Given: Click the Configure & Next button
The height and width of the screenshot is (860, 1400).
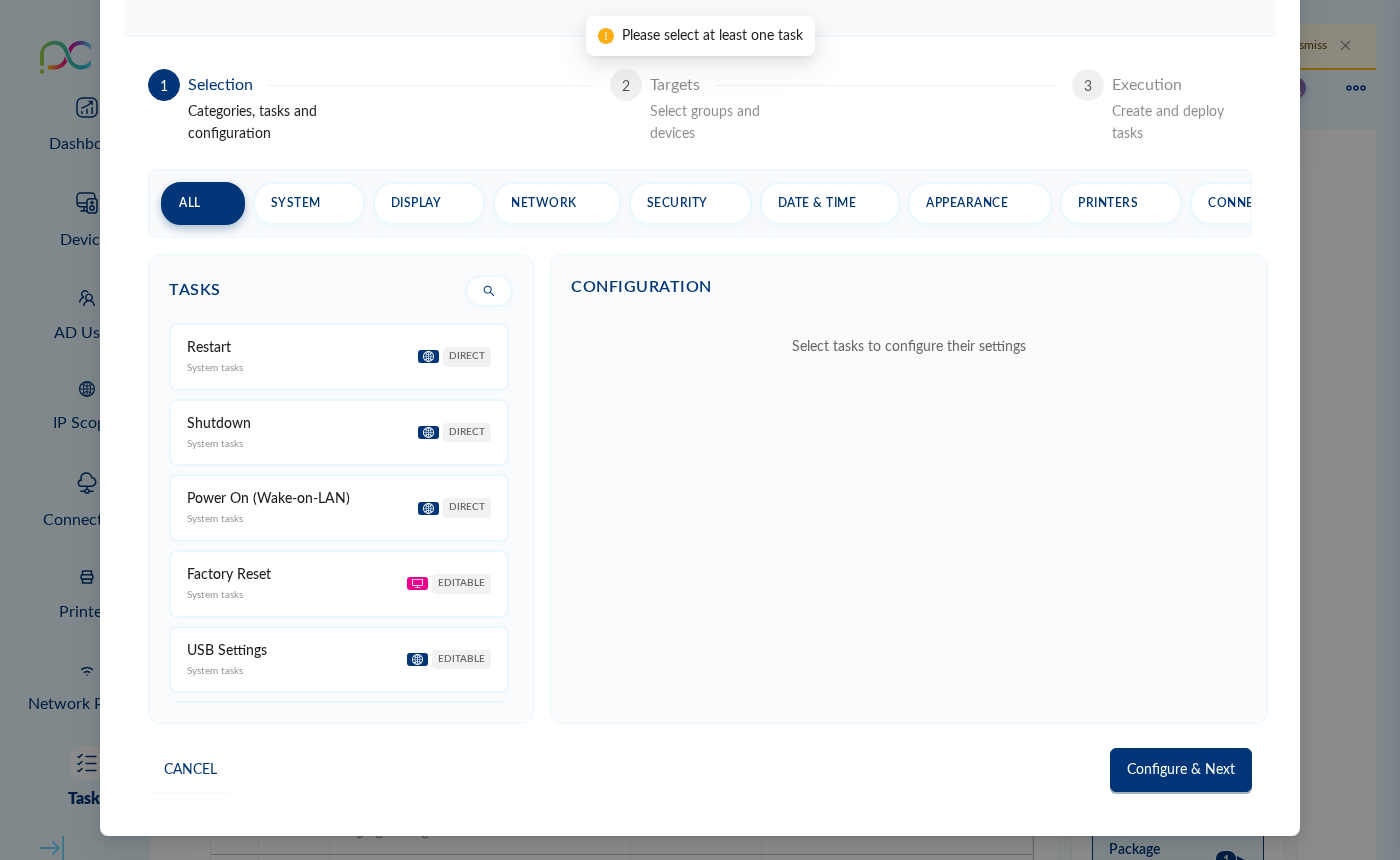Looking at the screenshot, I should [x=1180, y=769].
